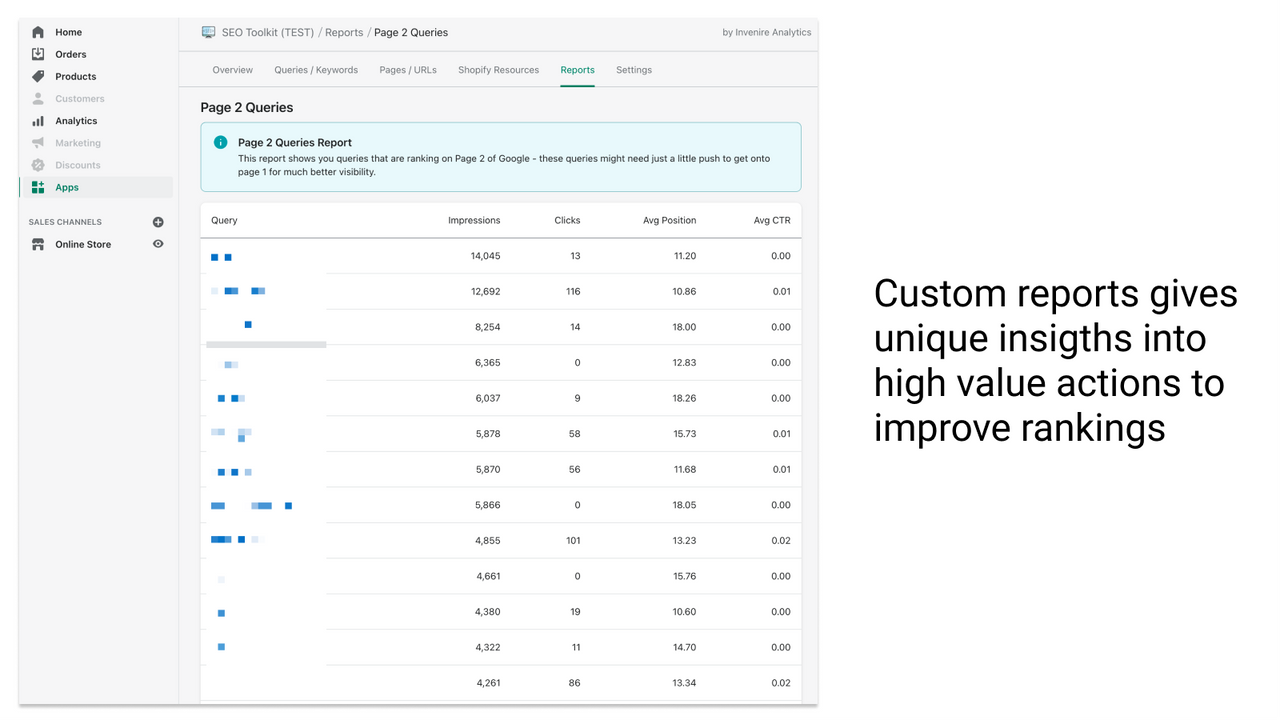The height and width of the screenshot is (720, 1280).
Task: Toggle Online Store visibility with the eye icon
Action: tap(157, 243)
